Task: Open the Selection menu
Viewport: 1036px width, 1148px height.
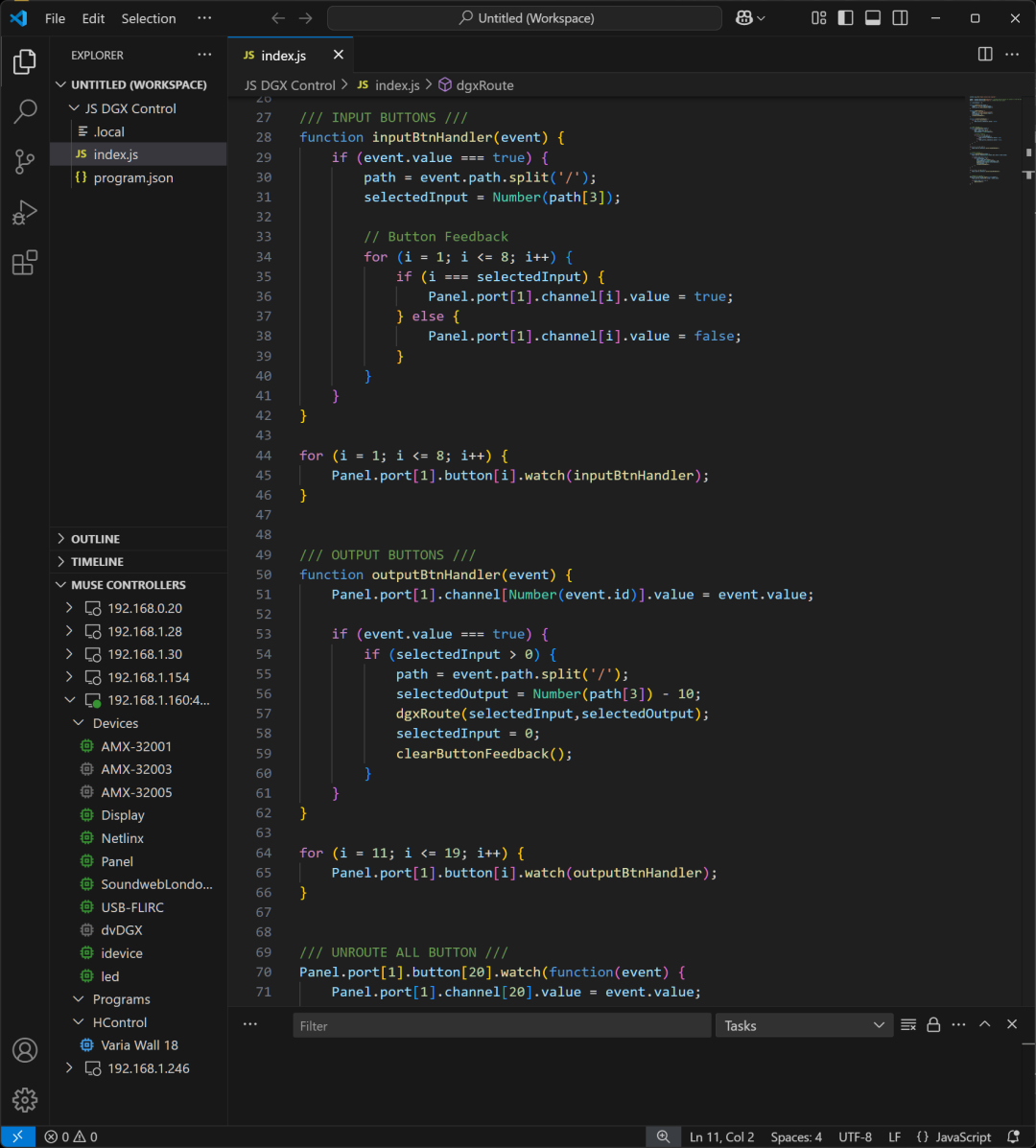Action: (x=149, y=18)
